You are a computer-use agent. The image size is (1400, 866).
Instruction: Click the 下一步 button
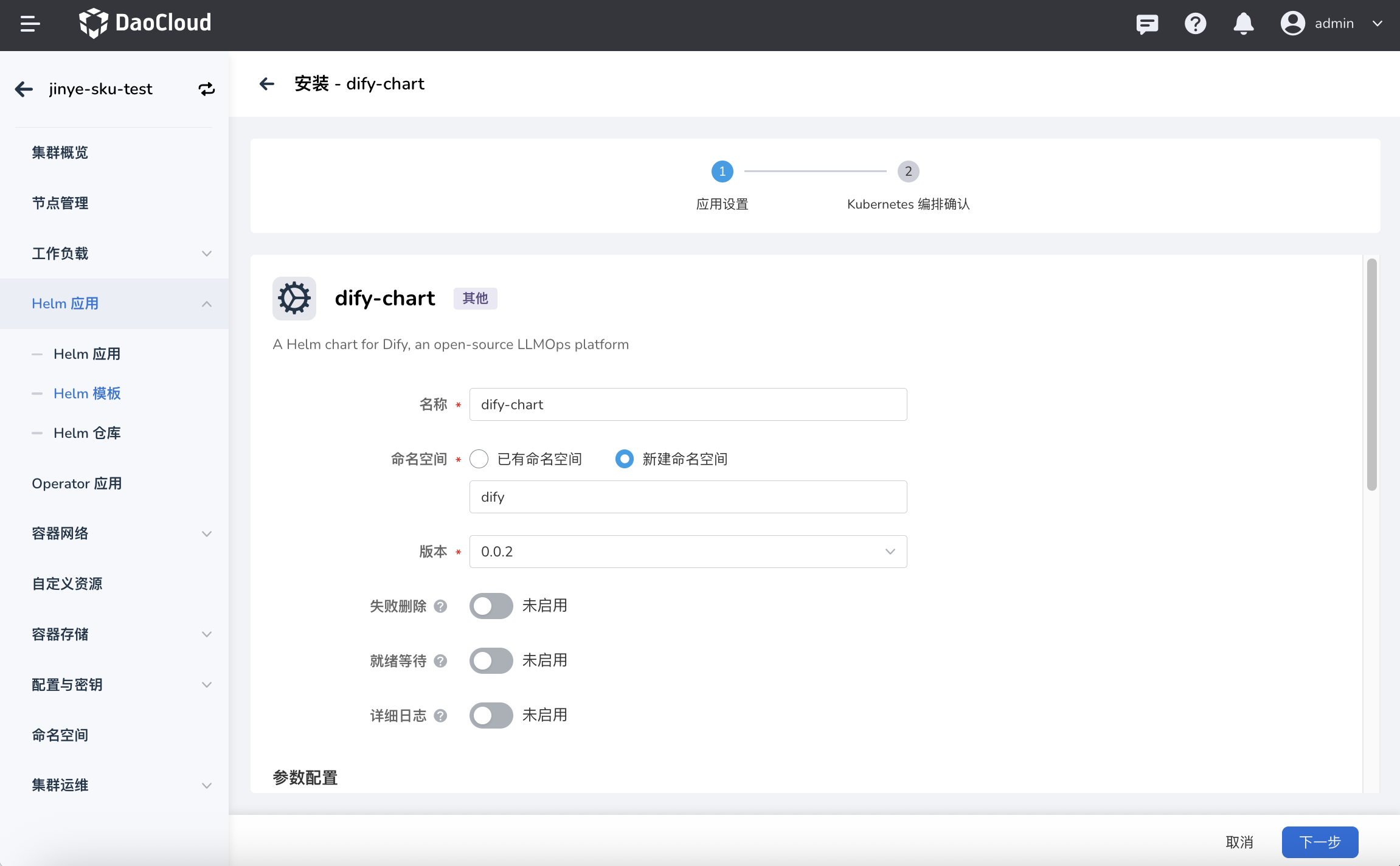[x=1320, y=842]
